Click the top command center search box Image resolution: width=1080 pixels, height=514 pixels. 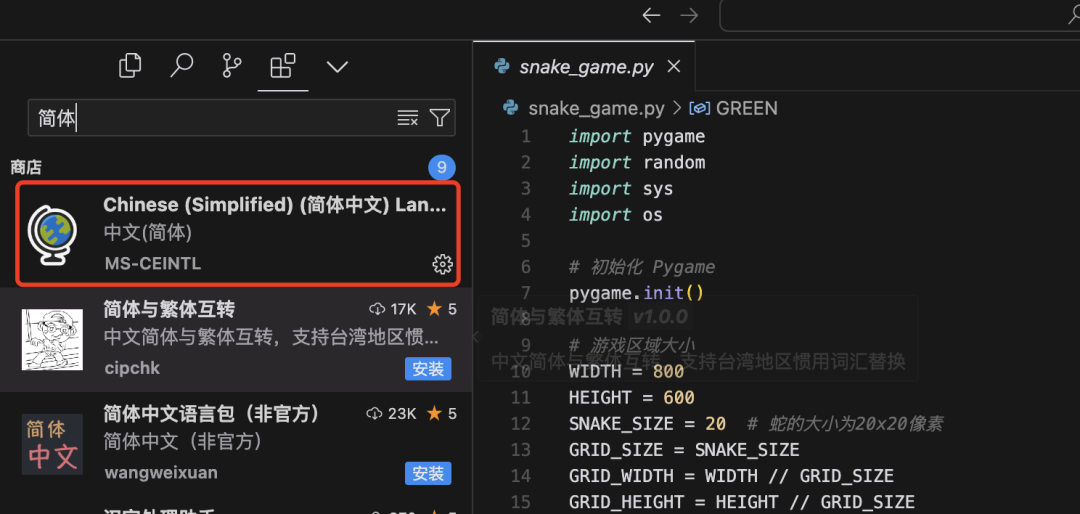[x=900, y=16]
